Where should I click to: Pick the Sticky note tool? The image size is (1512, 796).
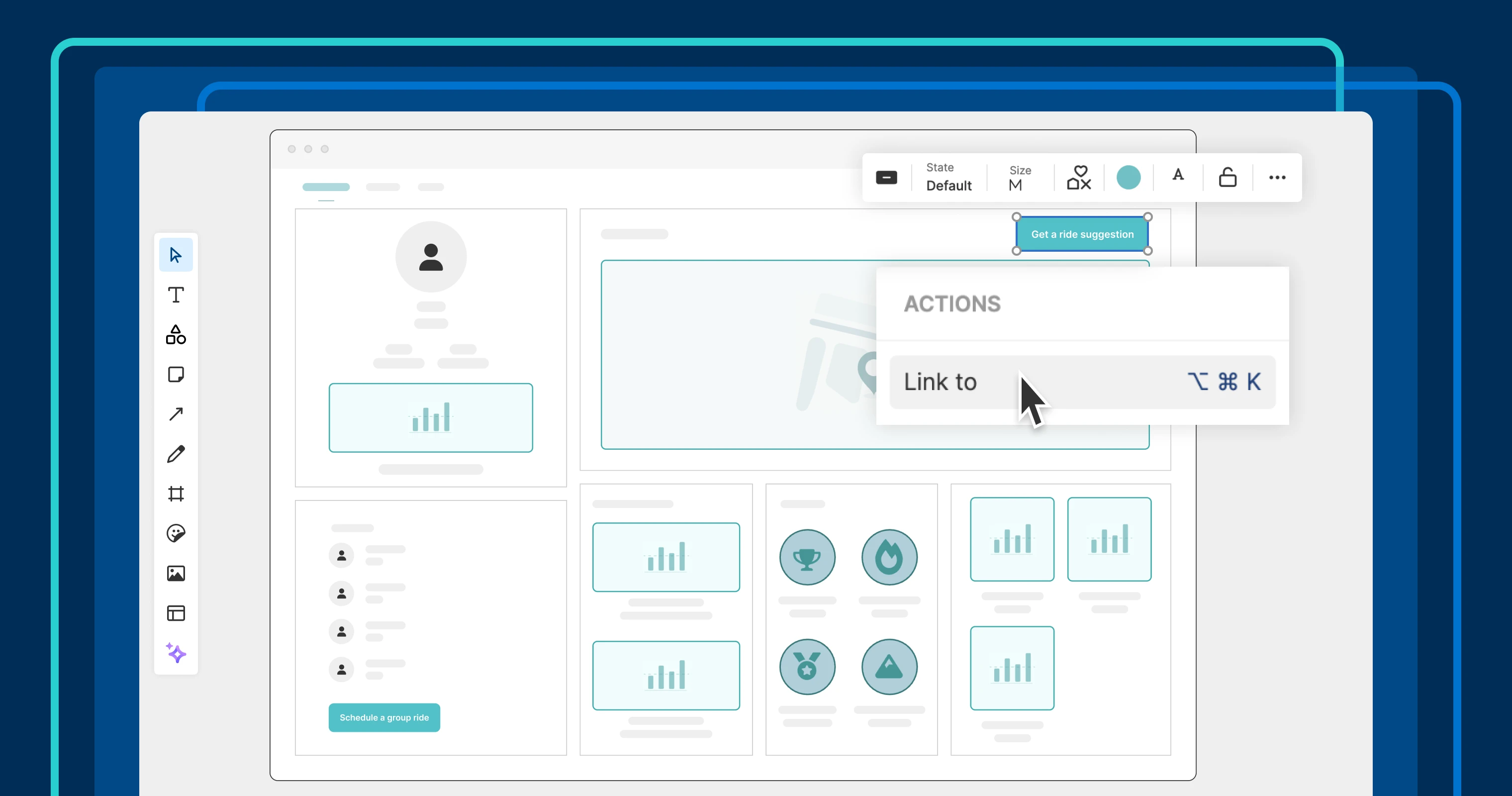tap(176, 375)
